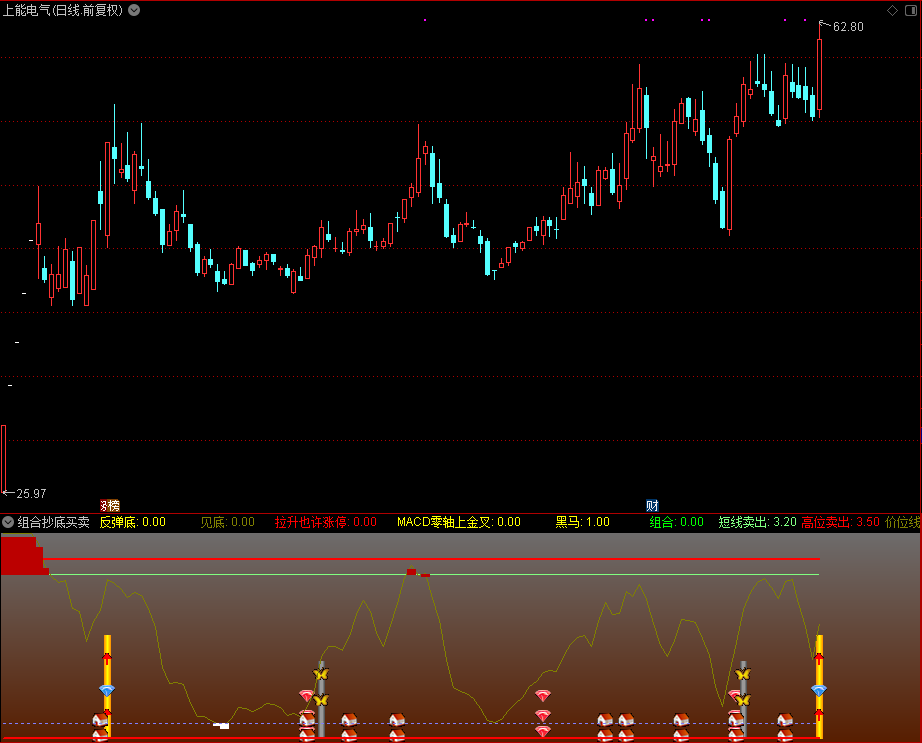Click blue diamond on the first yellow signal bar

click(x=106, y=690)
